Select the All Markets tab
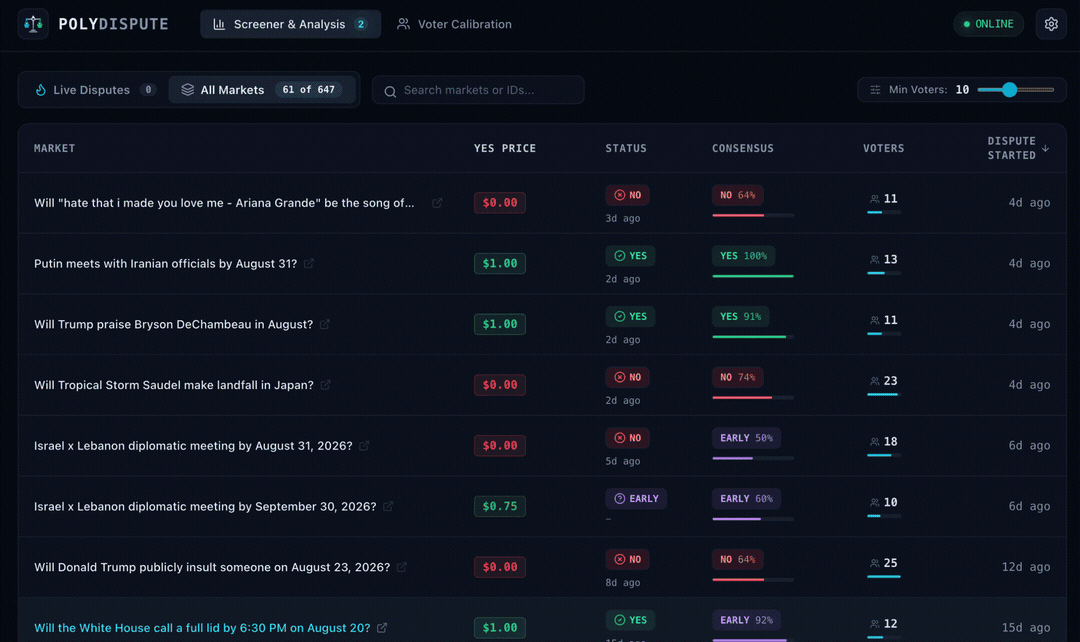This screenshot has width=1080, height=642. 262,90
